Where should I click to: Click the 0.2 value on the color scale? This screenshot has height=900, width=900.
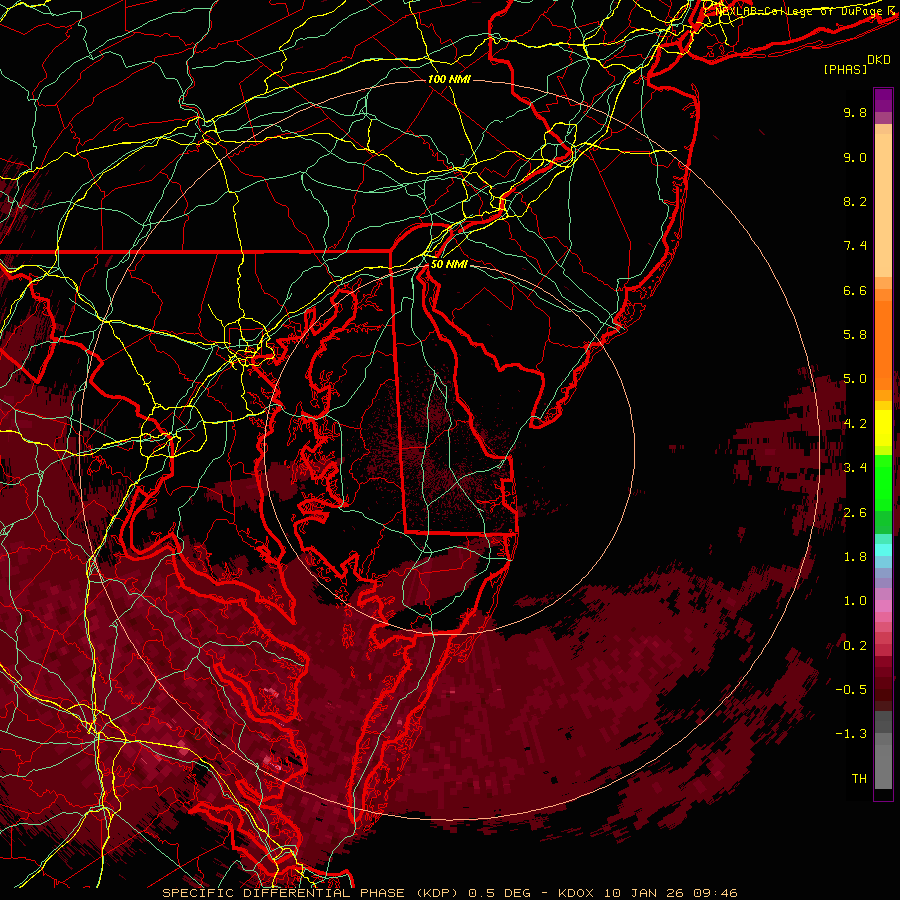click(855, 646)
